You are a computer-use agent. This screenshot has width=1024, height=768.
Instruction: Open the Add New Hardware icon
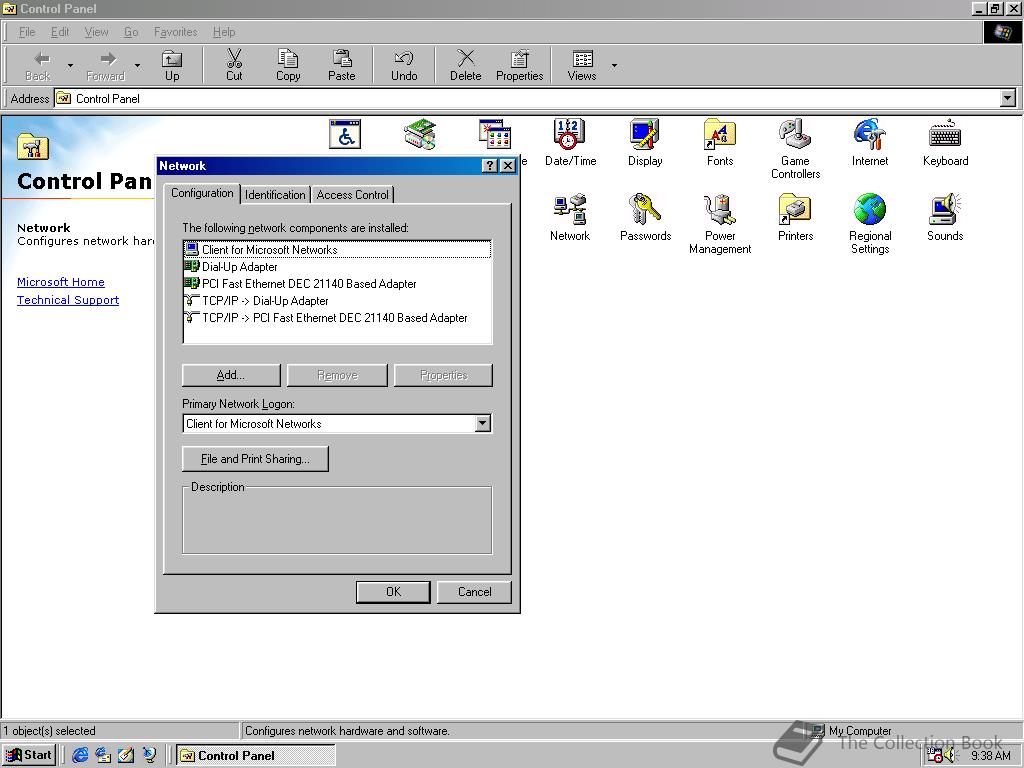(419, 135)
